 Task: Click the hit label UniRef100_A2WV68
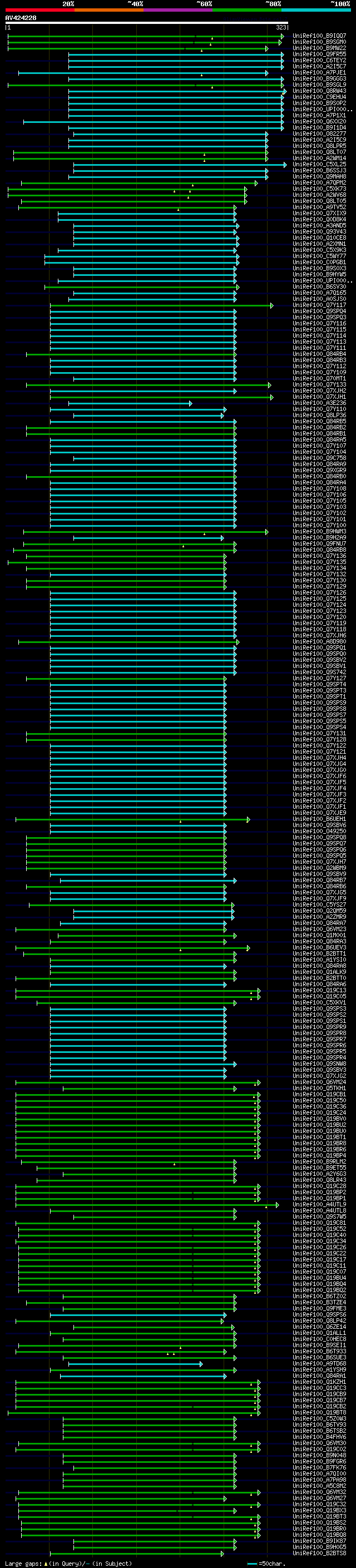click(x=319, y=195)
